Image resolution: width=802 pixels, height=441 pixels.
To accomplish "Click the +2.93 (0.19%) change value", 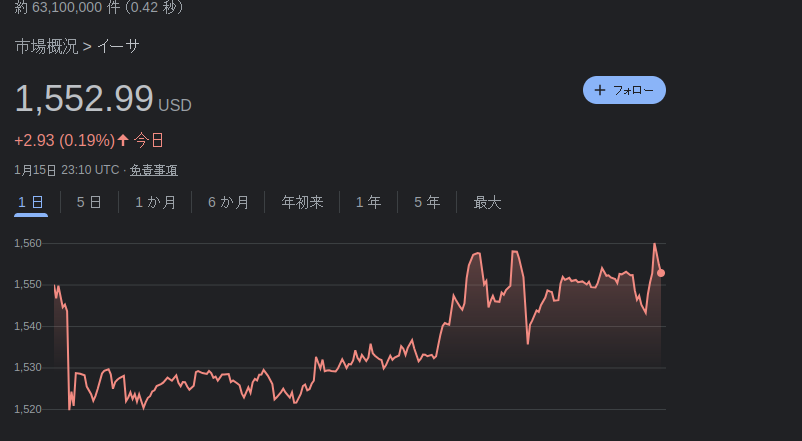I will (64, 140).
